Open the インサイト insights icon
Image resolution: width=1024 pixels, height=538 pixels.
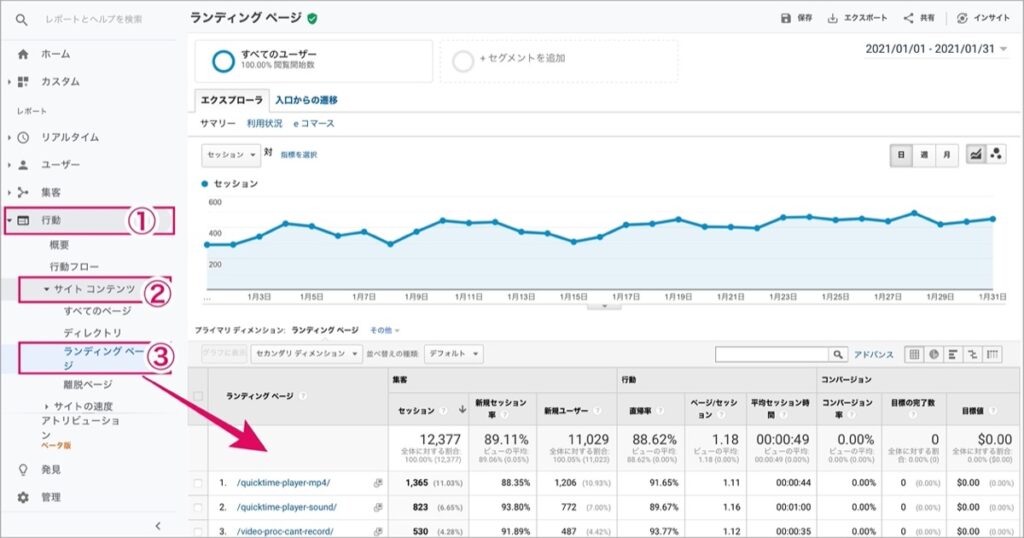coord(962,18)
